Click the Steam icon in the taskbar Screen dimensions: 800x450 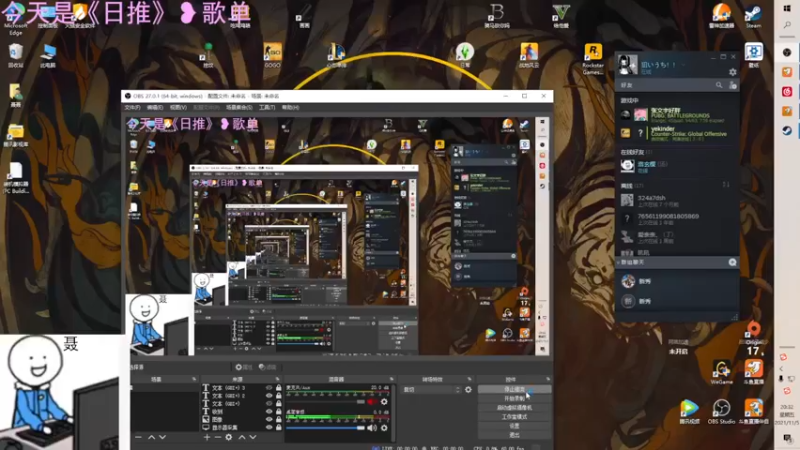(x=787, y=131)
